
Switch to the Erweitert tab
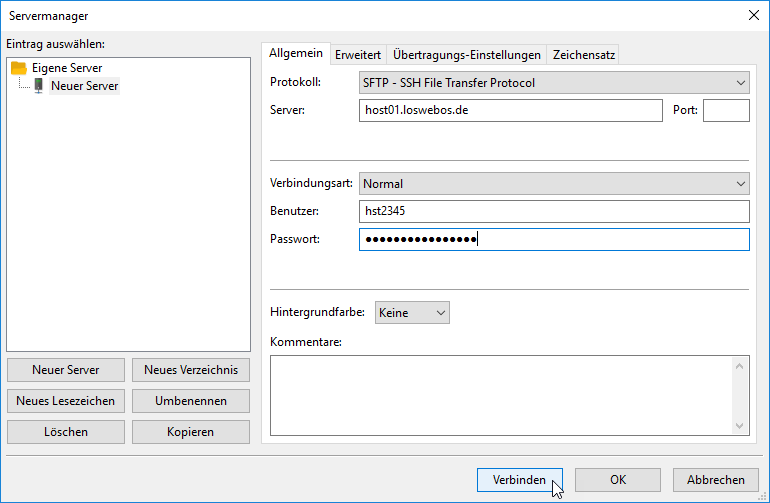point(357,55)
